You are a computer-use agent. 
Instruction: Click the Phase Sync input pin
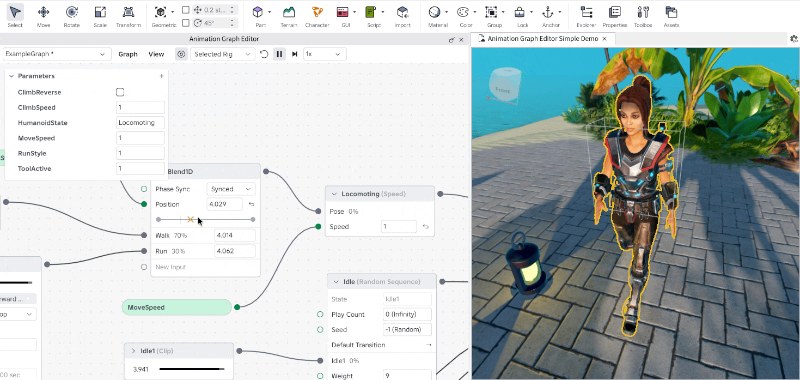144,189
